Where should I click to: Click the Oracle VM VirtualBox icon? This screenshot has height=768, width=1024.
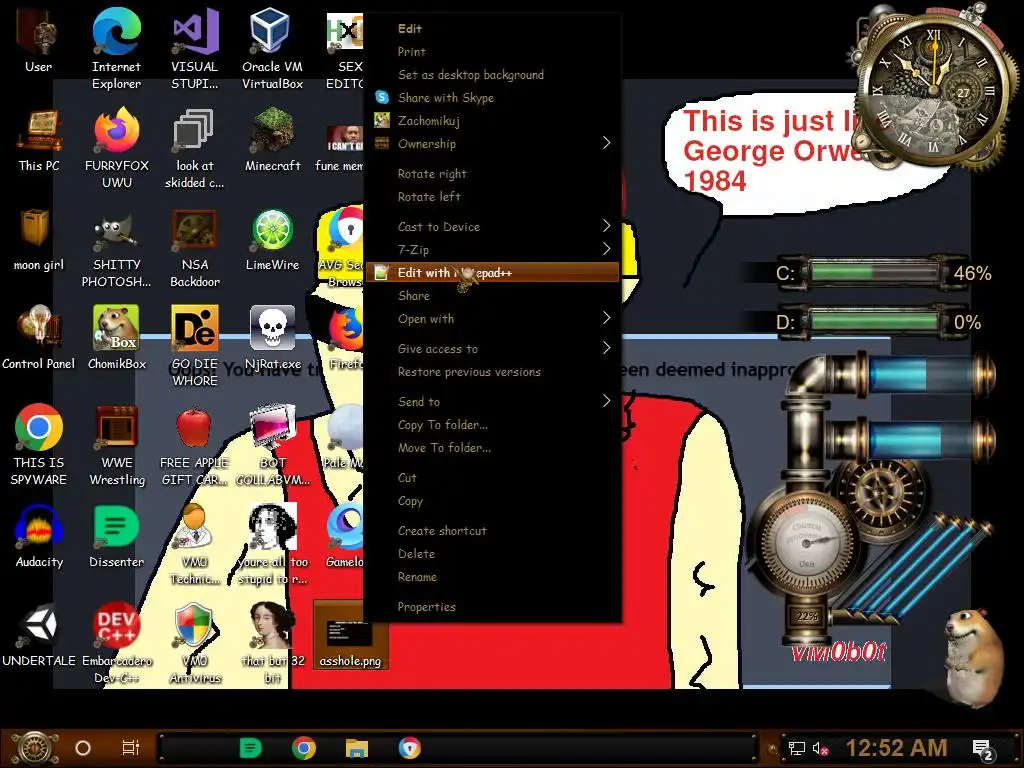(272, 47)
